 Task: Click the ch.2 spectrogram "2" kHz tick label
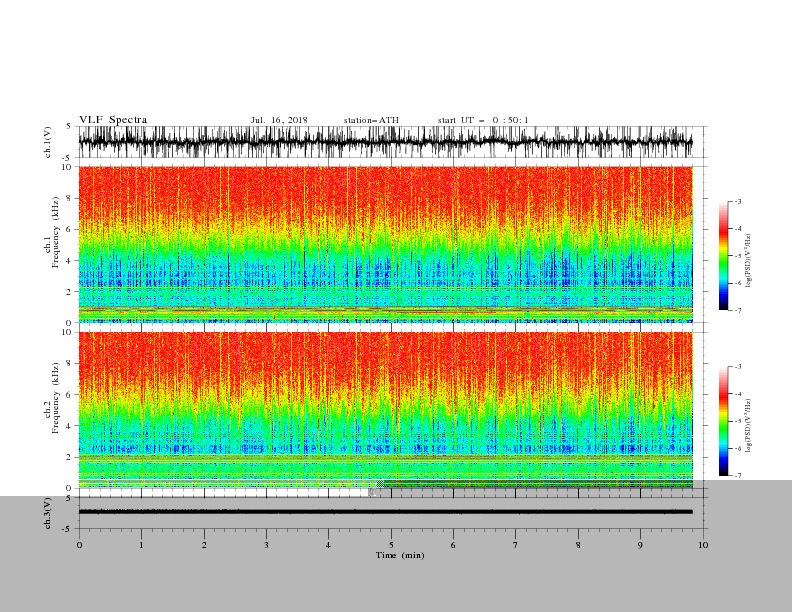[69, 457]
